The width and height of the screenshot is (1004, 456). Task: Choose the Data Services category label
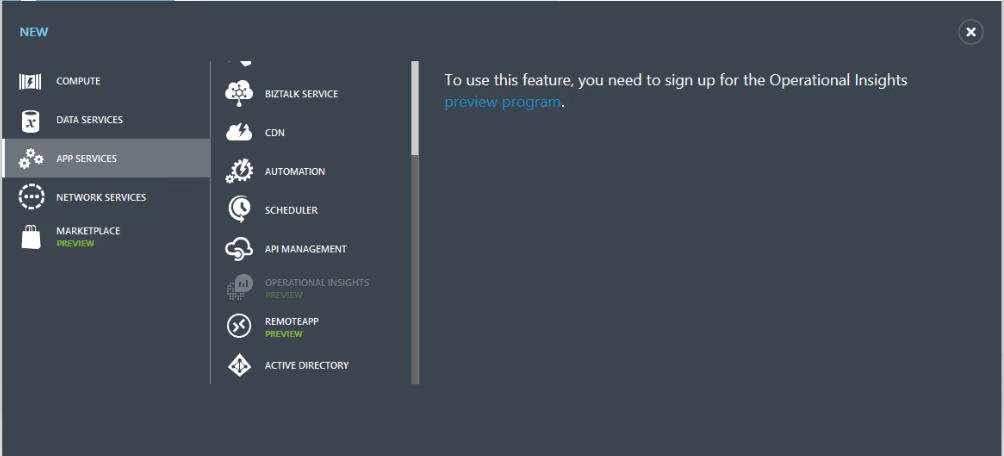point(89,120)
